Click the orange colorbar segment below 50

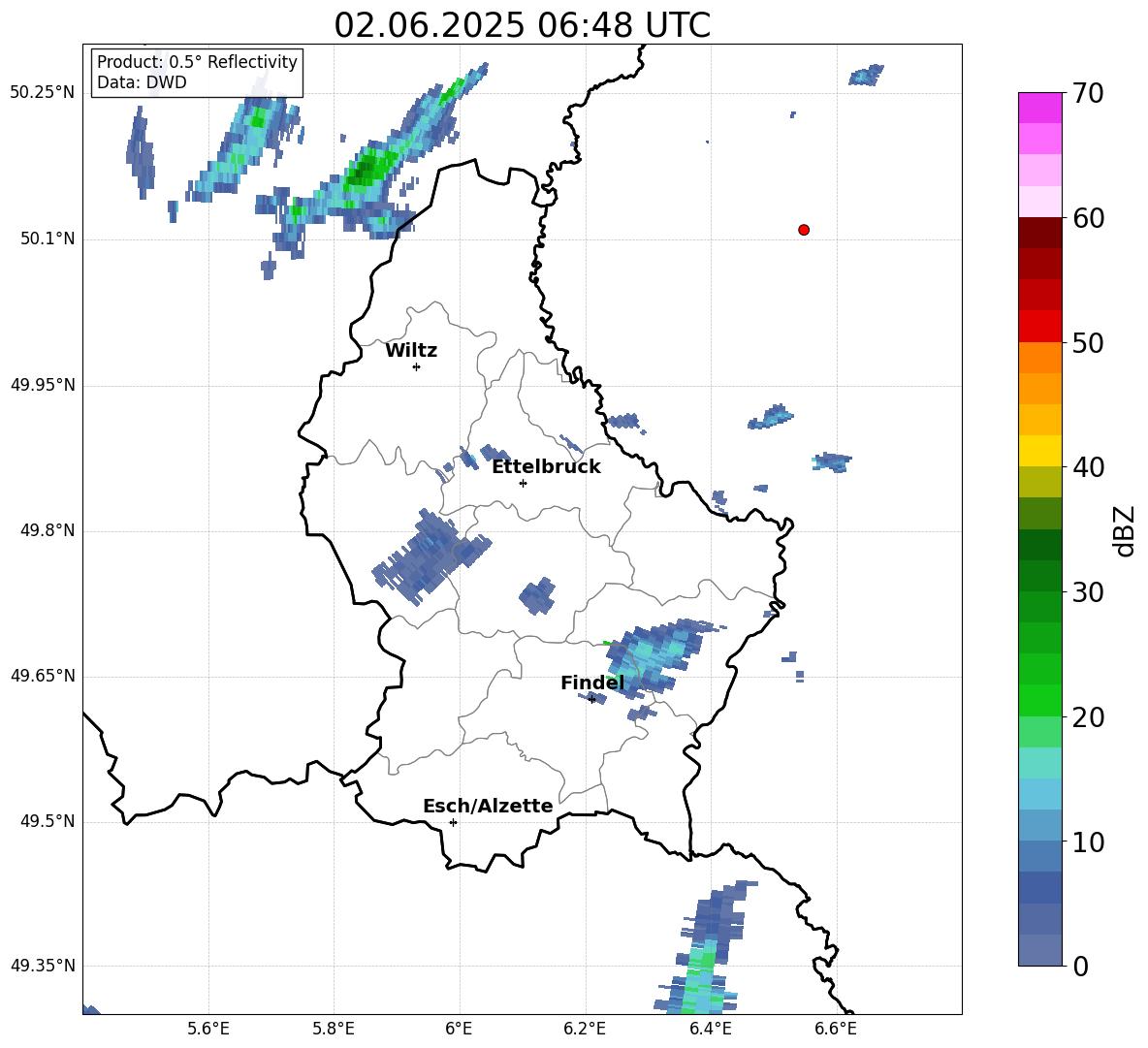pos(1039,358)
